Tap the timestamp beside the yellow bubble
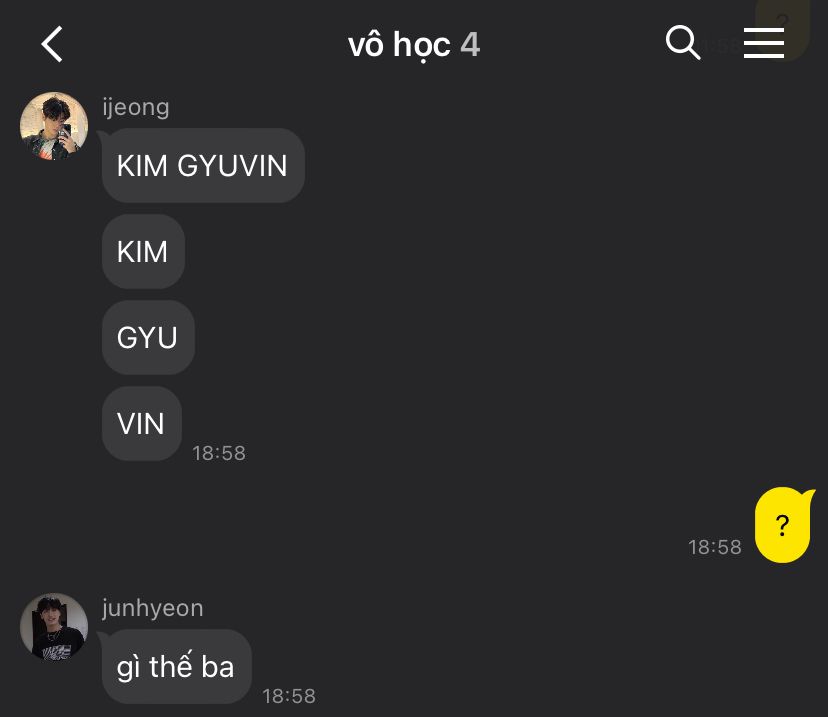Viewport: 828px width, 717px height. point(714,547)
